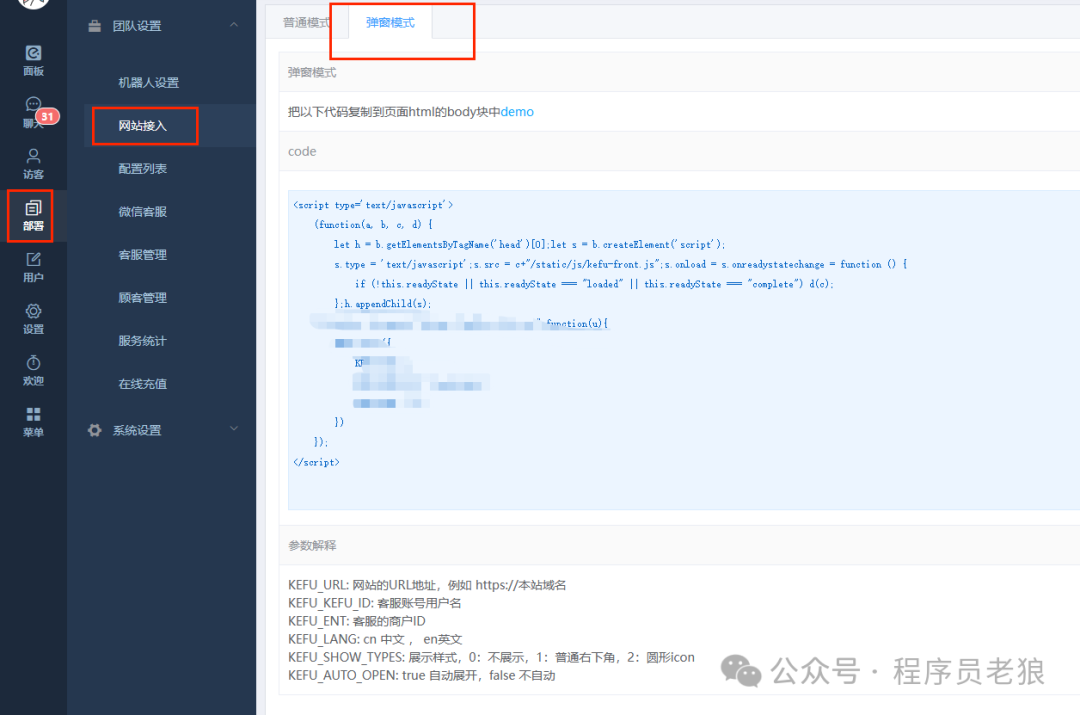Click the 弹窗模式 panel heading
The image size is (1080, 715).
point(312,72)
